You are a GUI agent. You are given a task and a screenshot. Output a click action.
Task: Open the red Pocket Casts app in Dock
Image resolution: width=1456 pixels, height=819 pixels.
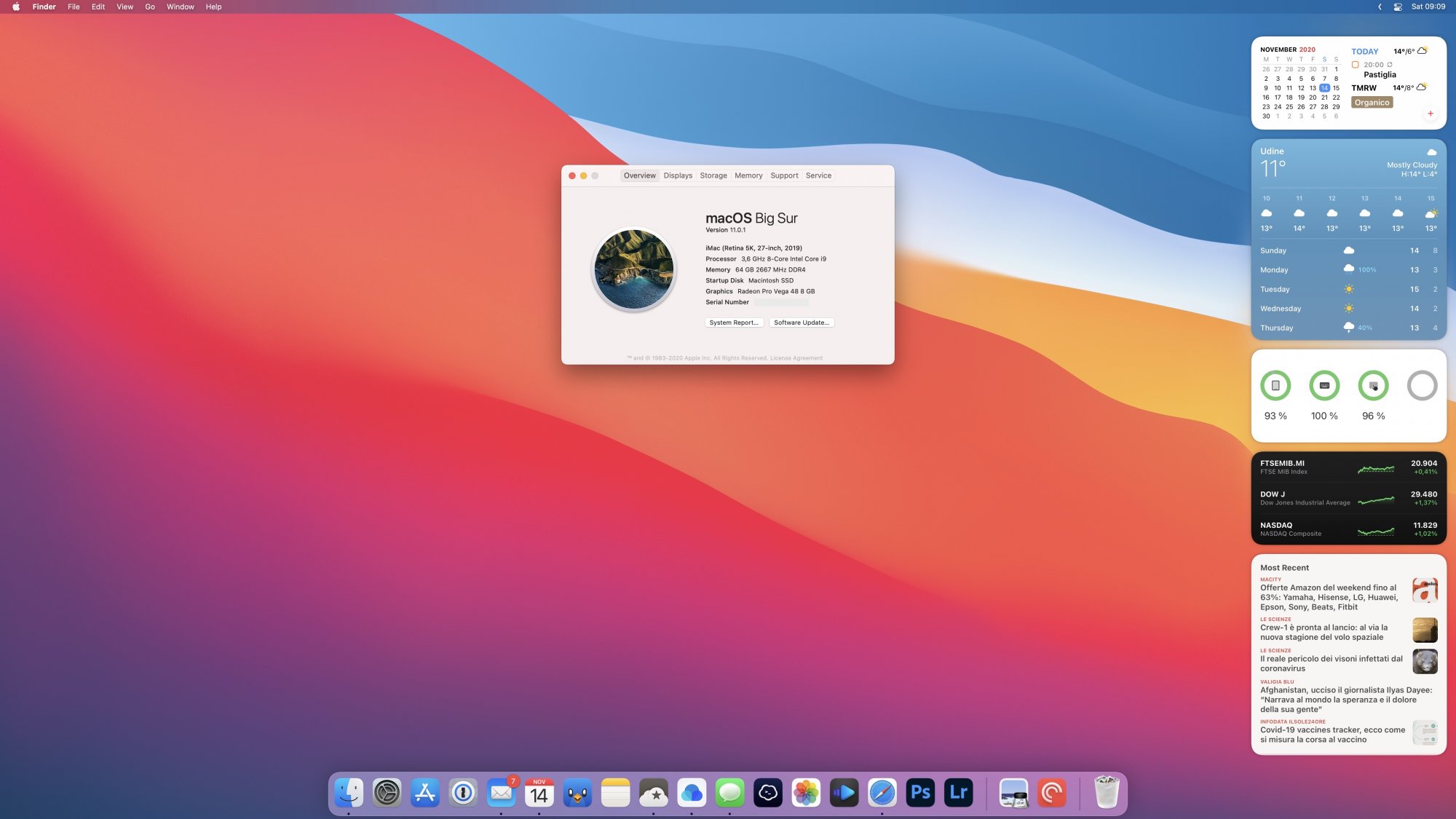[x=1052, y=793]
